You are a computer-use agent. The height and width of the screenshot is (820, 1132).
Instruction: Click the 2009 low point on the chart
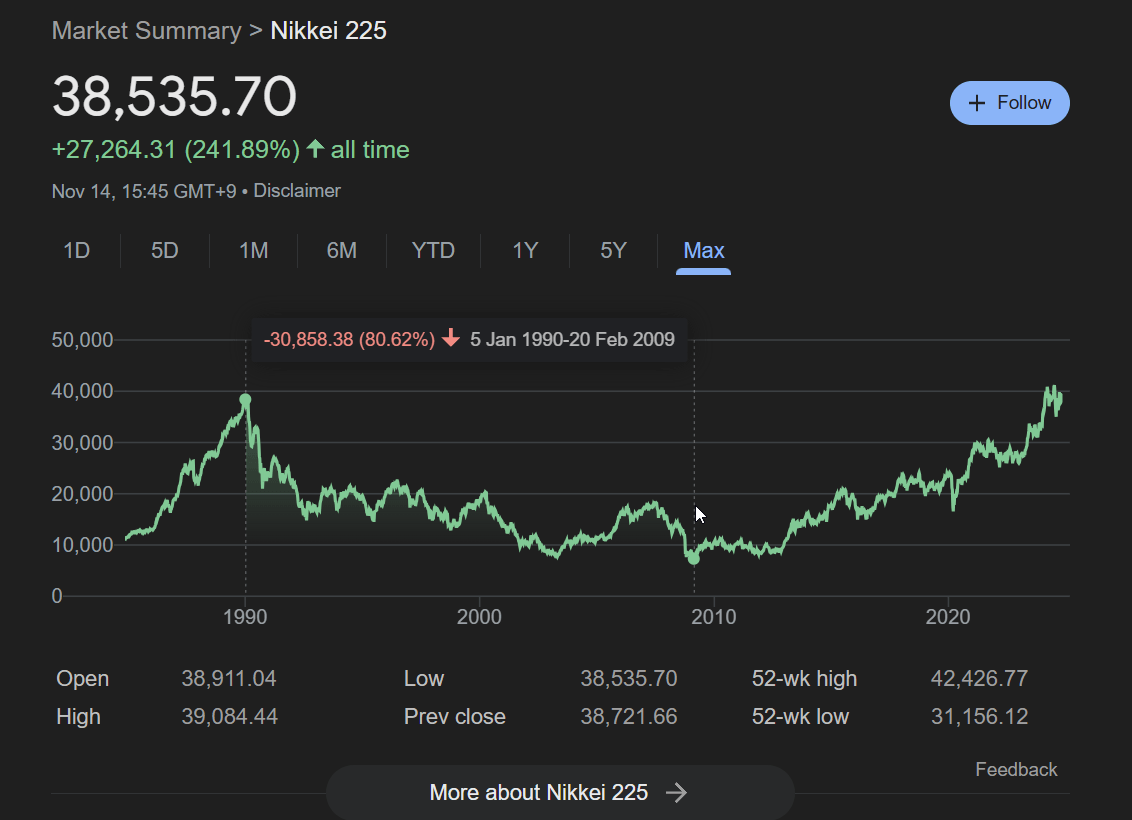tap(694, 559)
